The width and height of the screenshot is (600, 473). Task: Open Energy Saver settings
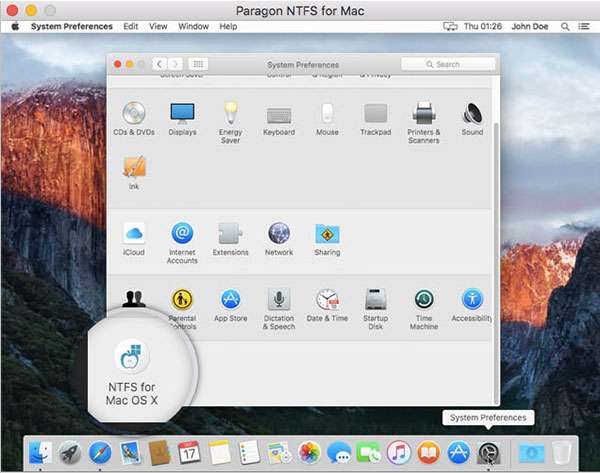[x=231, y=122]
